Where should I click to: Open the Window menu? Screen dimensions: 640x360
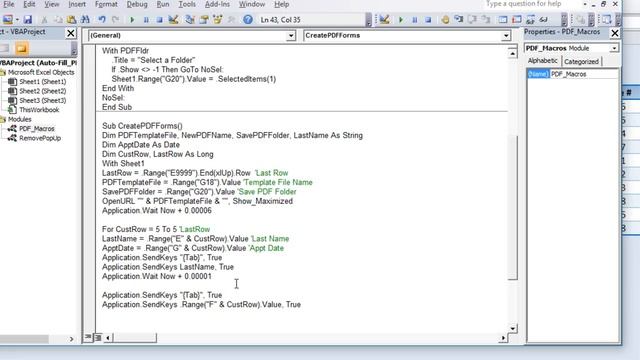click(x=252, y=4)
